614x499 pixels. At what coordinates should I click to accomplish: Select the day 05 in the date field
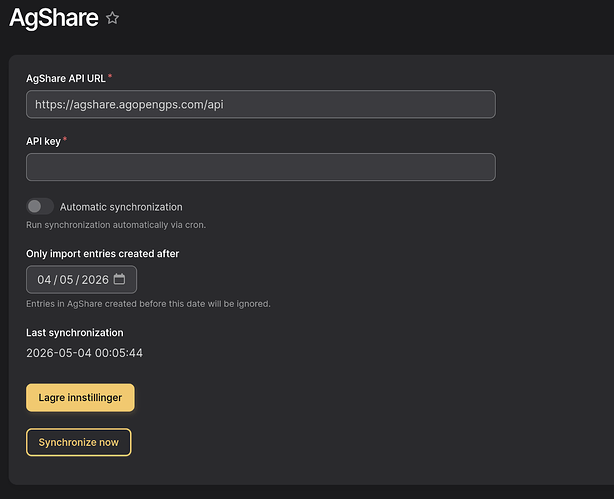(66, 280)
